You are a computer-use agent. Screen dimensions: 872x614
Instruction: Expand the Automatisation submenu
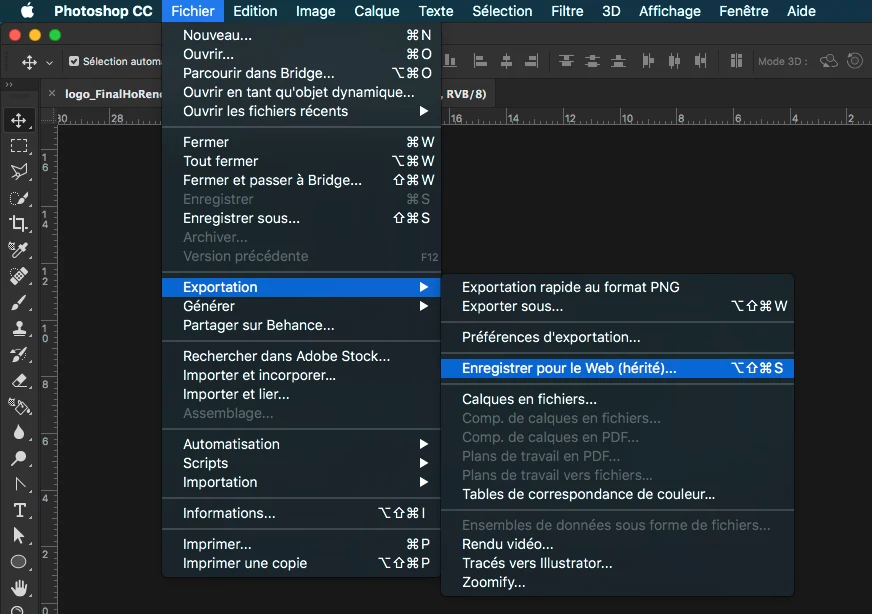point(424,444)
